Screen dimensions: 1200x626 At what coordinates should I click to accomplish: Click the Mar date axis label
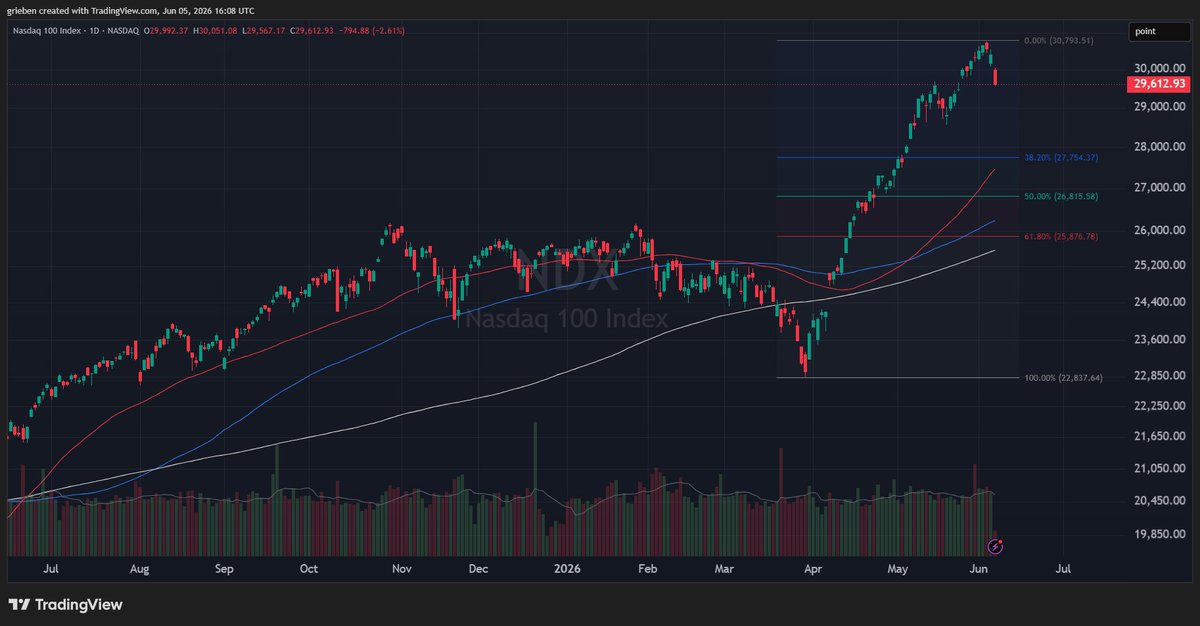point(725,569)
